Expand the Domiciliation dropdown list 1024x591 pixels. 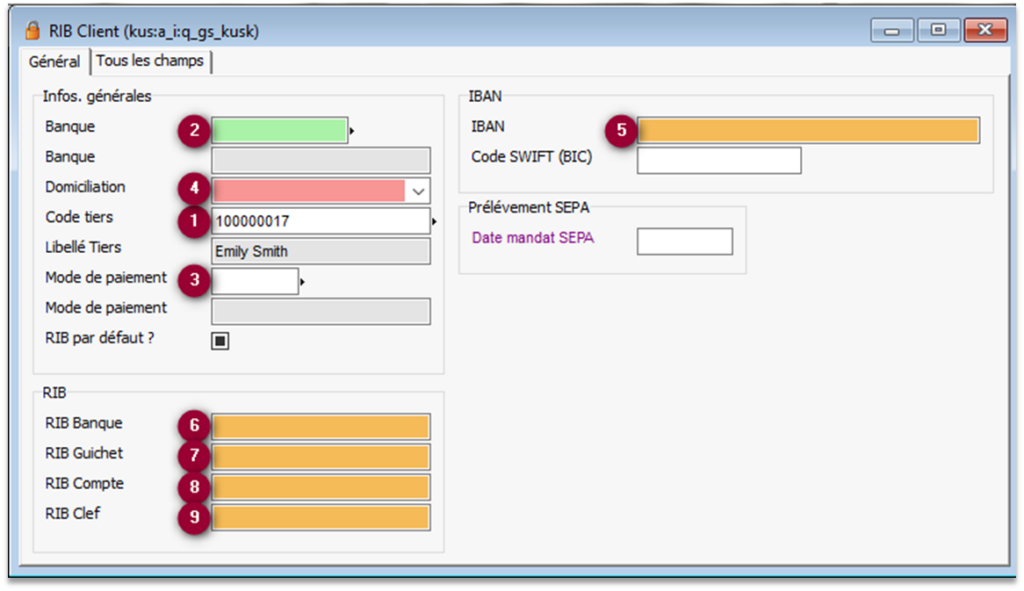tap(418, 191)
